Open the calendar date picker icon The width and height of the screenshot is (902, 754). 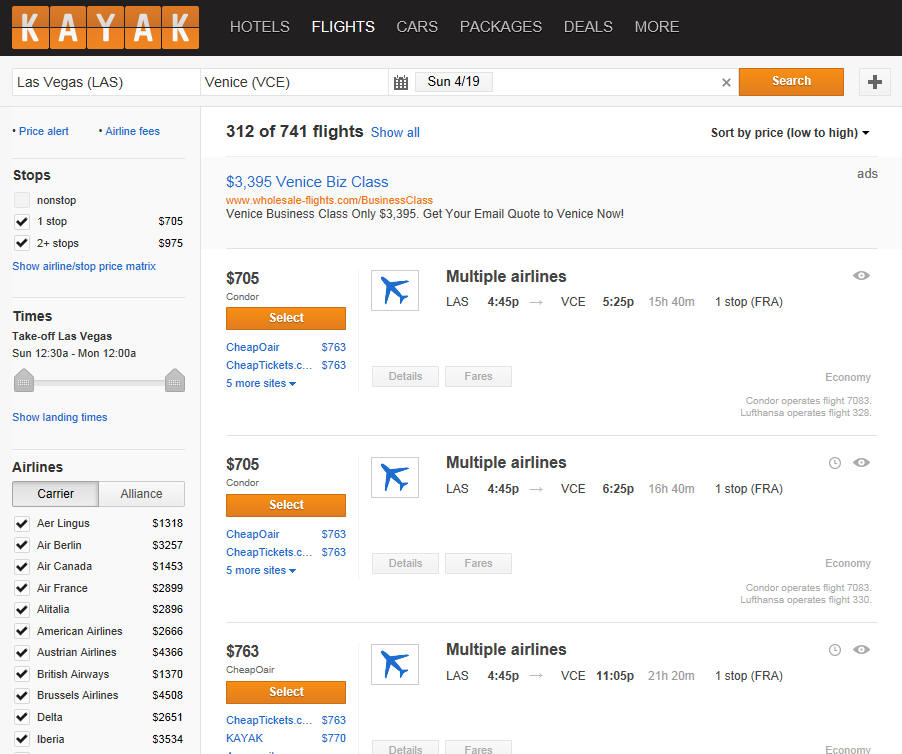tap(401, 82)
